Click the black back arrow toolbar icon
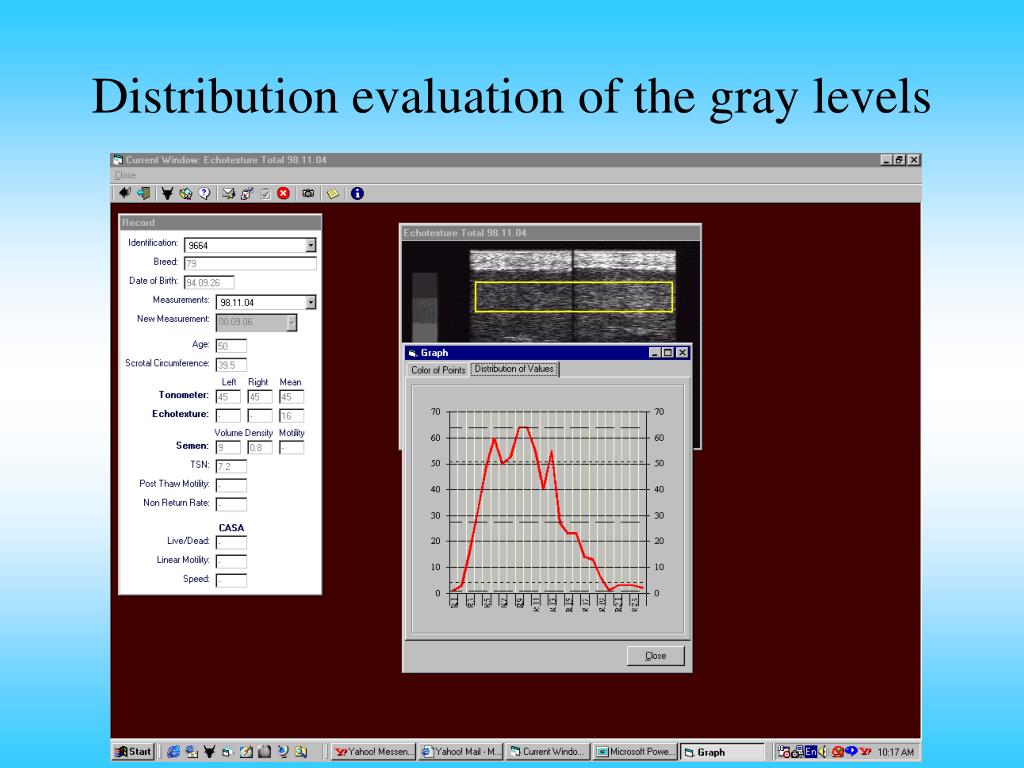 click(124, 193)
